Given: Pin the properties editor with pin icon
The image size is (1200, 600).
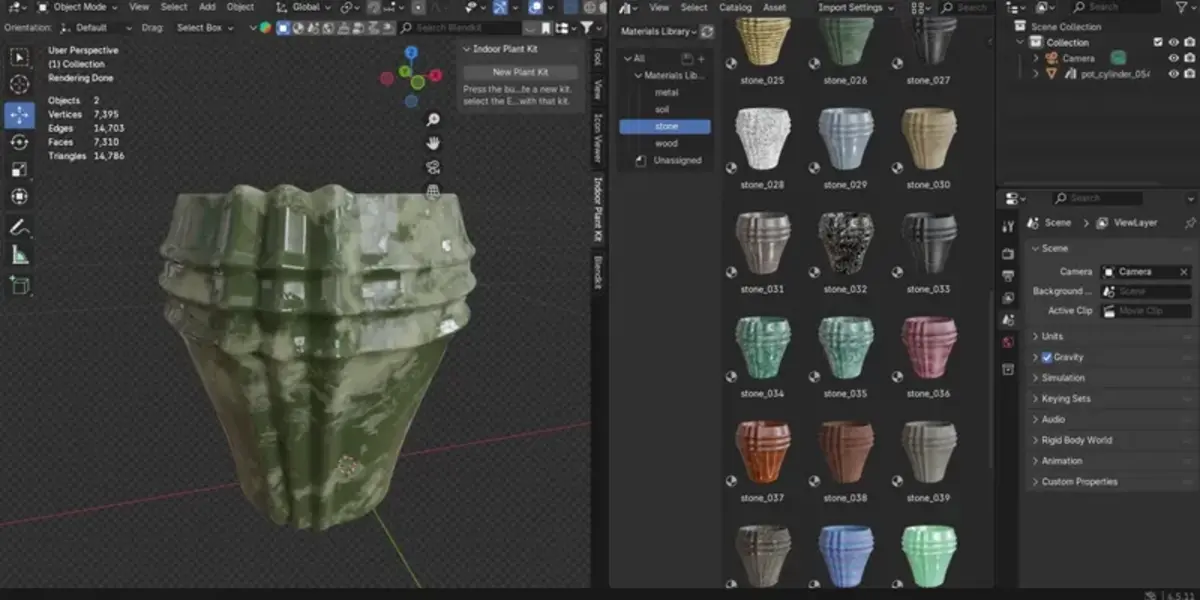Looking at the screenshot, I should (x=1190, y=223).
